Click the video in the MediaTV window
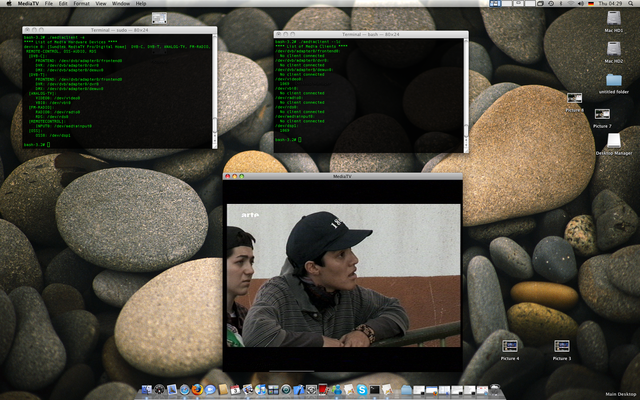The width and height of the screenshot is (640, 400). pyautogui.click(x=343, y=276)
